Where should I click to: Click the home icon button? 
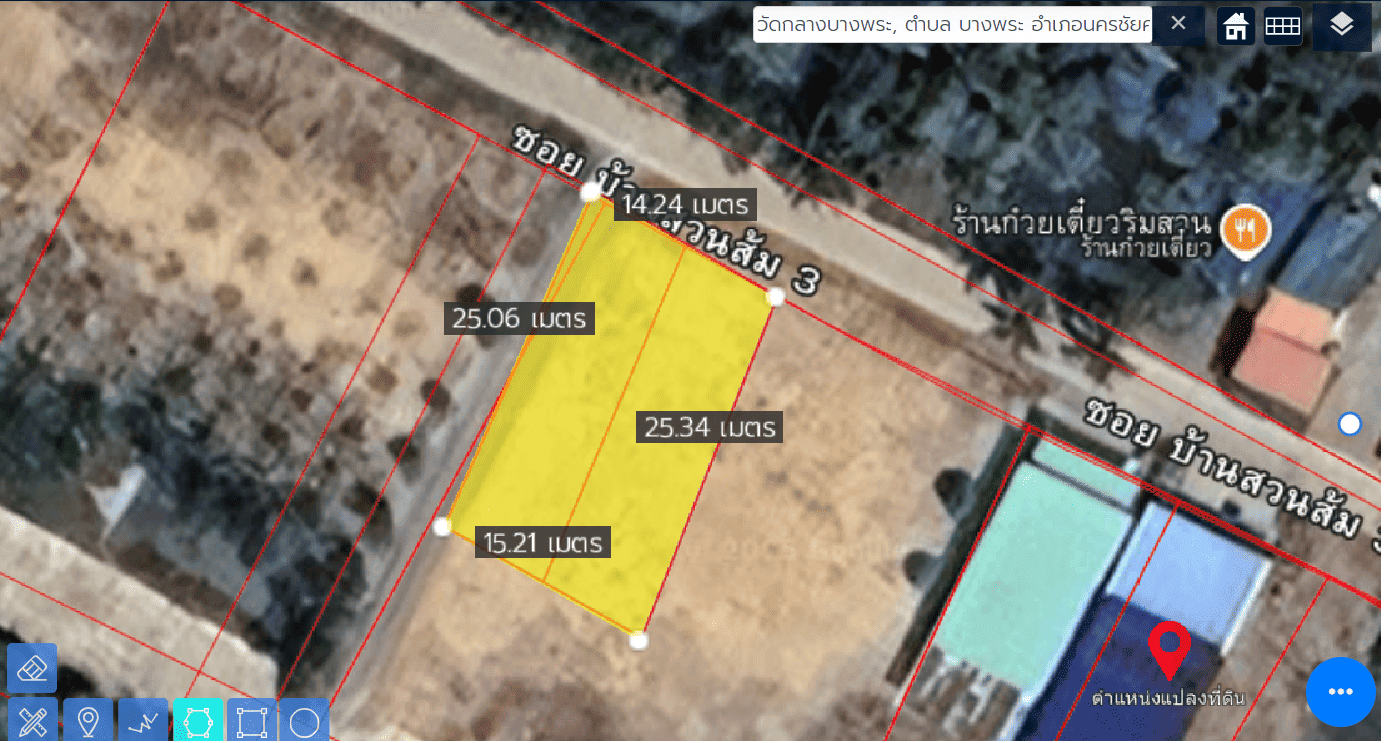coord(1236,26)
